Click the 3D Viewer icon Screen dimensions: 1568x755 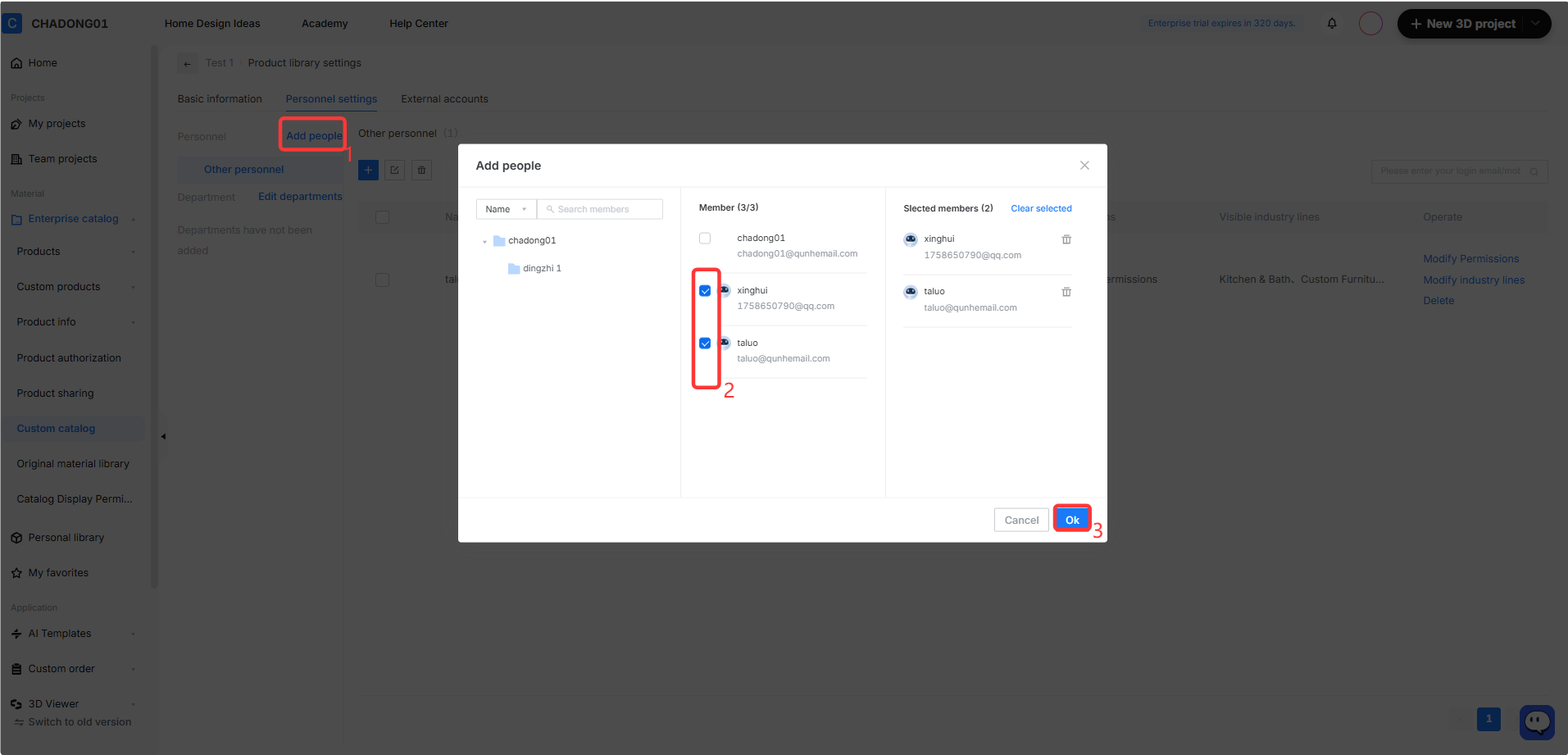click(16, 704)
